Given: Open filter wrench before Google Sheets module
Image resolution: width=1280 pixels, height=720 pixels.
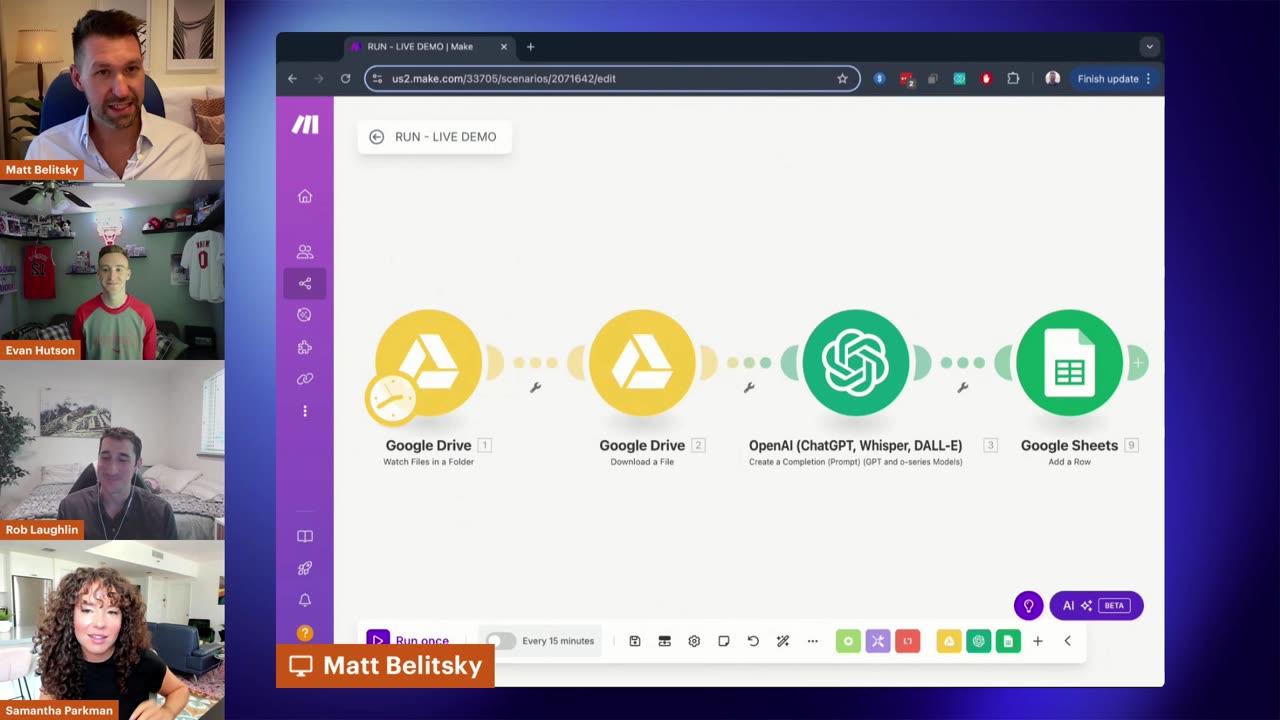Looking at the screenshot, I should [962, 388].
